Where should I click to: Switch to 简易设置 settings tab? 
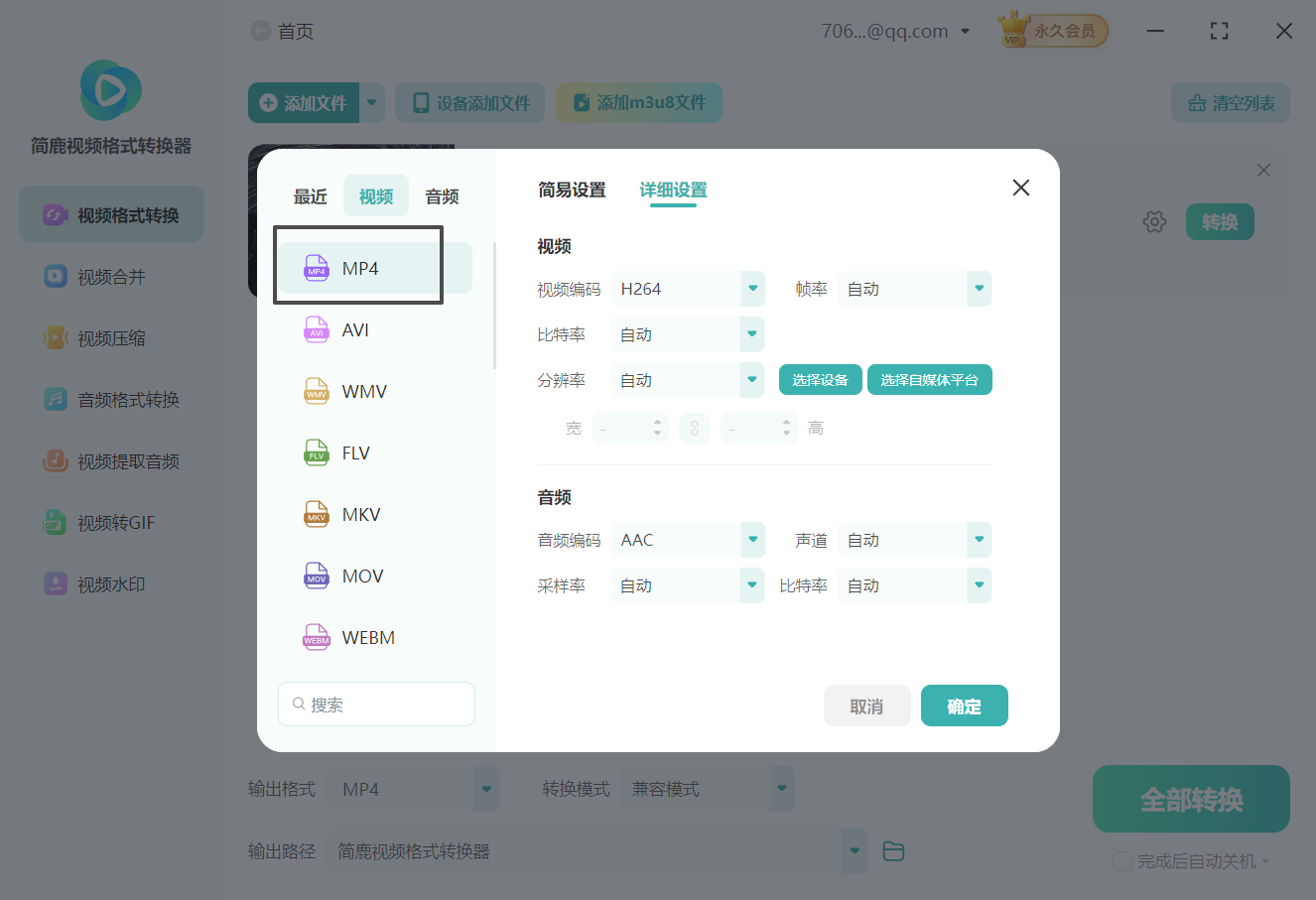point(572,190)
